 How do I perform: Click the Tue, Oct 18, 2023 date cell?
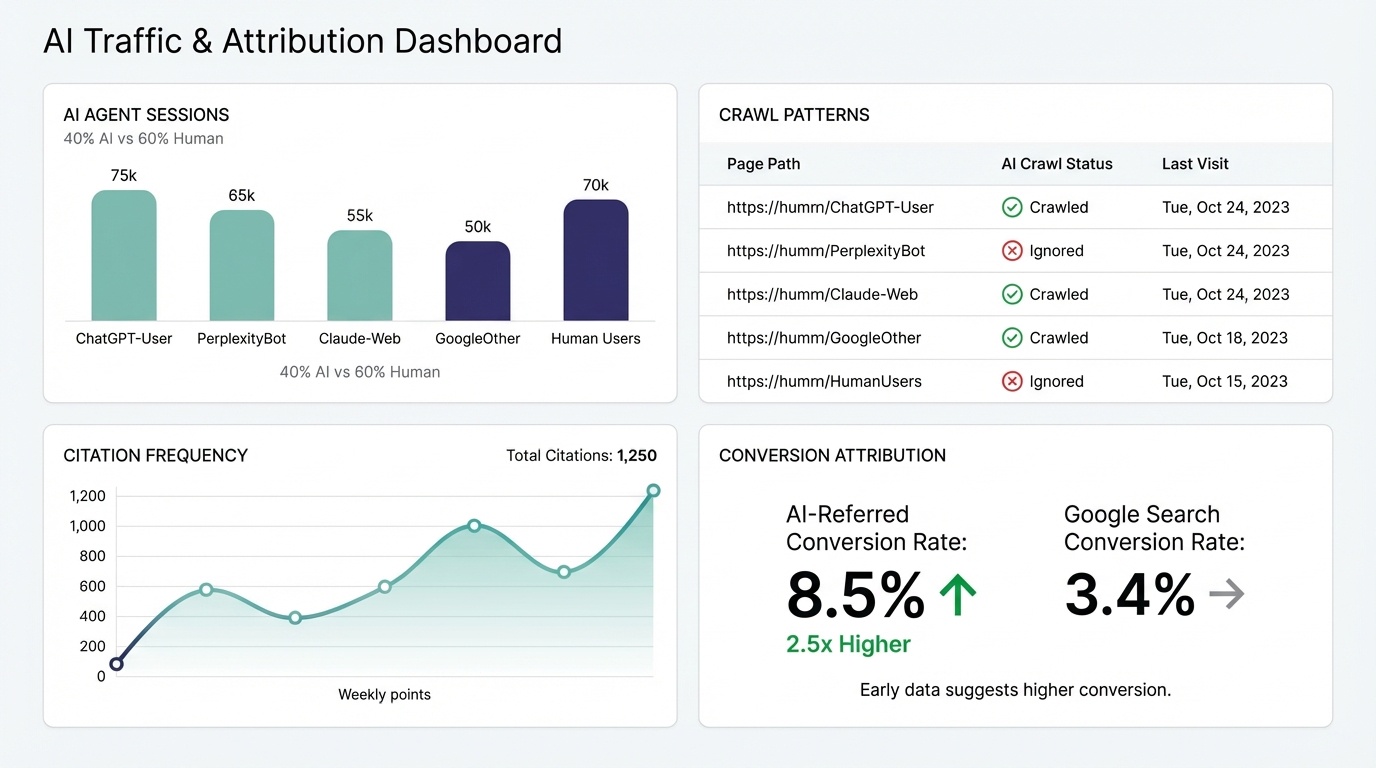point(1225,338)
